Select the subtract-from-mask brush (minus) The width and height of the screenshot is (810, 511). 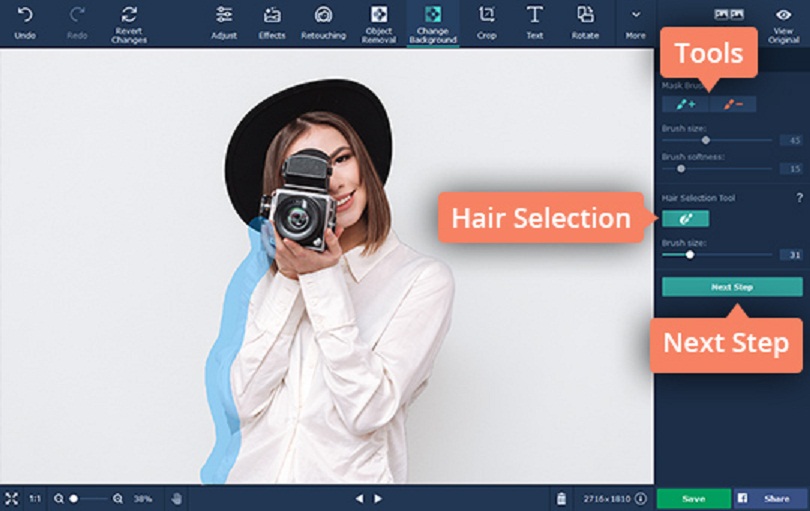click(x=733, y=104)
